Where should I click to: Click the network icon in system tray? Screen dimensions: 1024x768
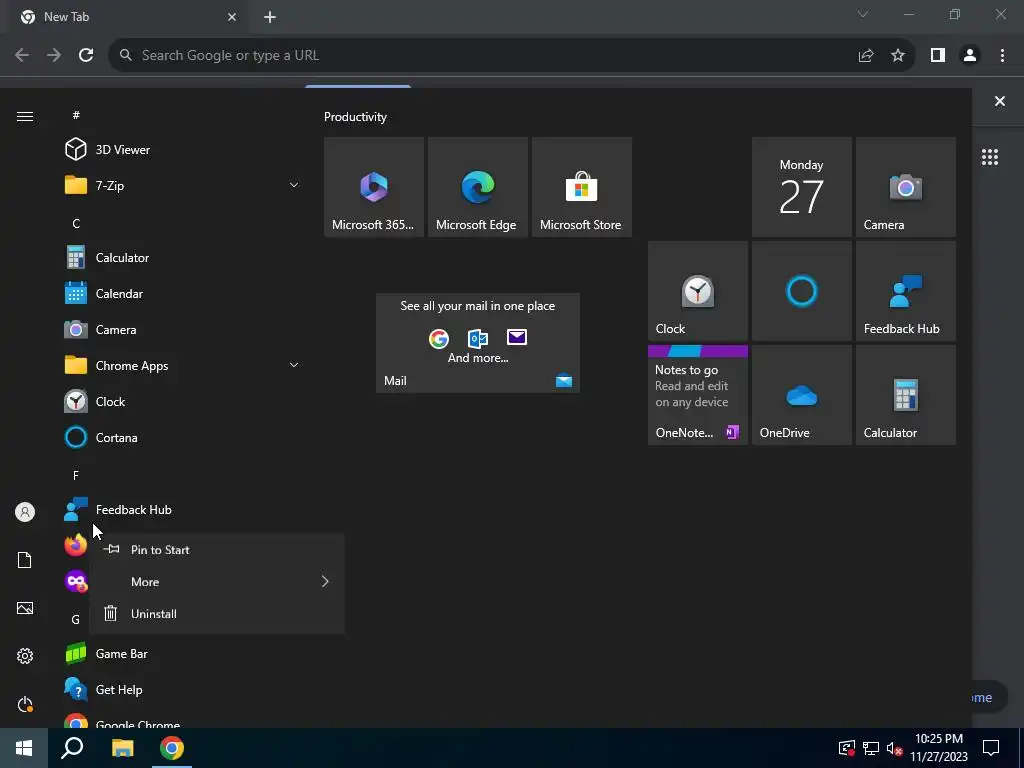point(871,748)
